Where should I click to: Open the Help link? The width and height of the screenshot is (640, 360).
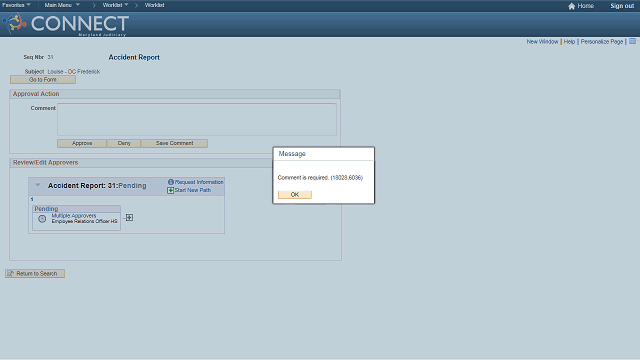[x=569, y=42]
